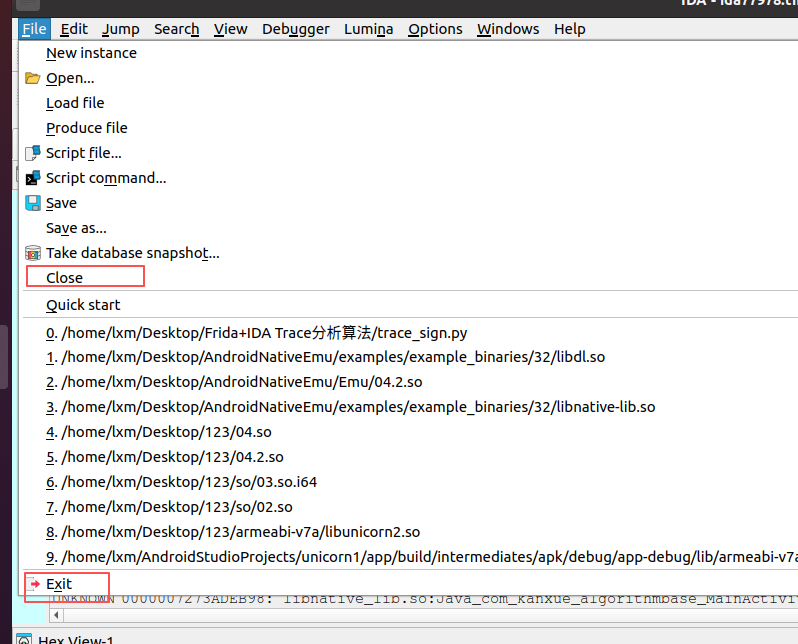This screenshot has width=798, height=644.
Task: Select Exit in File menu
Action: (x=410, y=584)
